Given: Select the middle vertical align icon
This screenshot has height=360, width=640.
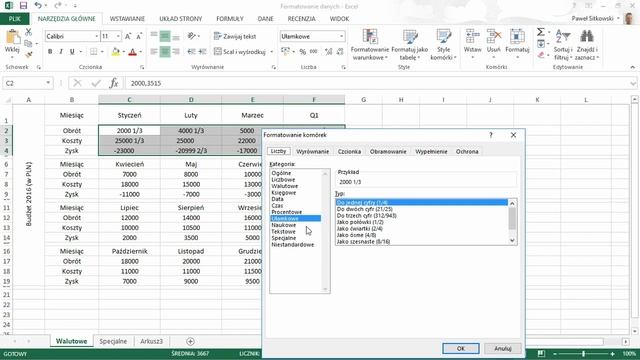Looking at the screenshot, I should [165, 36].
